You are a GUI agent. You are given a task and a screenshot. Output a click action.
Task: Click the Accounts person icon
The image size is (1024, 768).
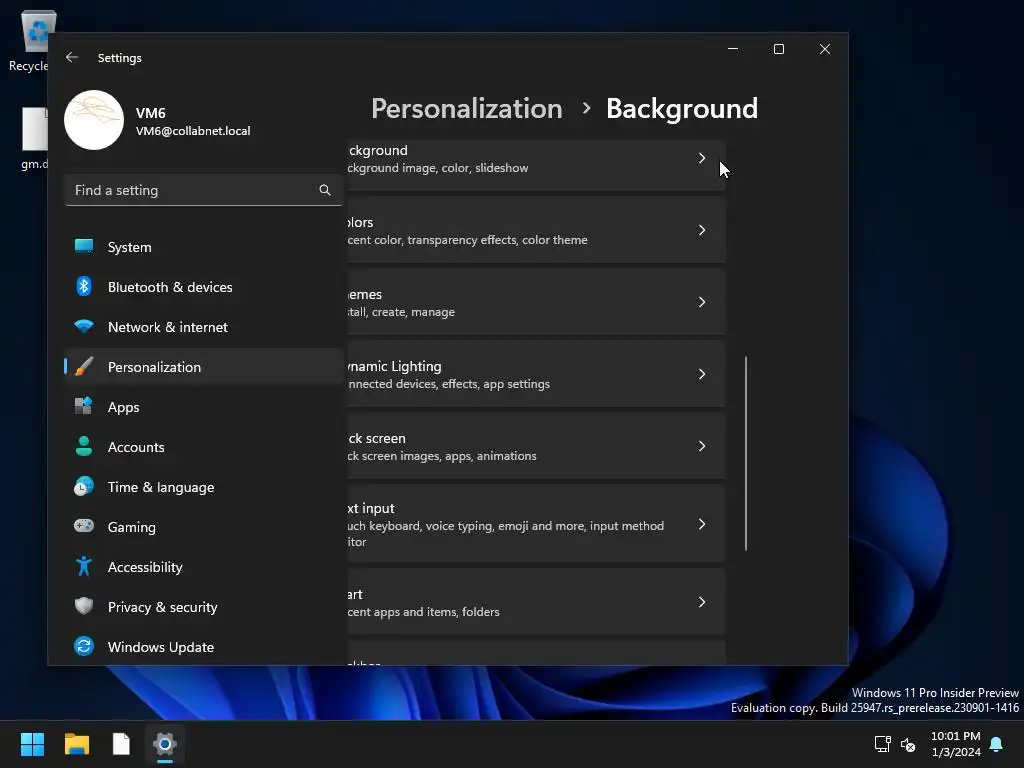tap(84, 446)
